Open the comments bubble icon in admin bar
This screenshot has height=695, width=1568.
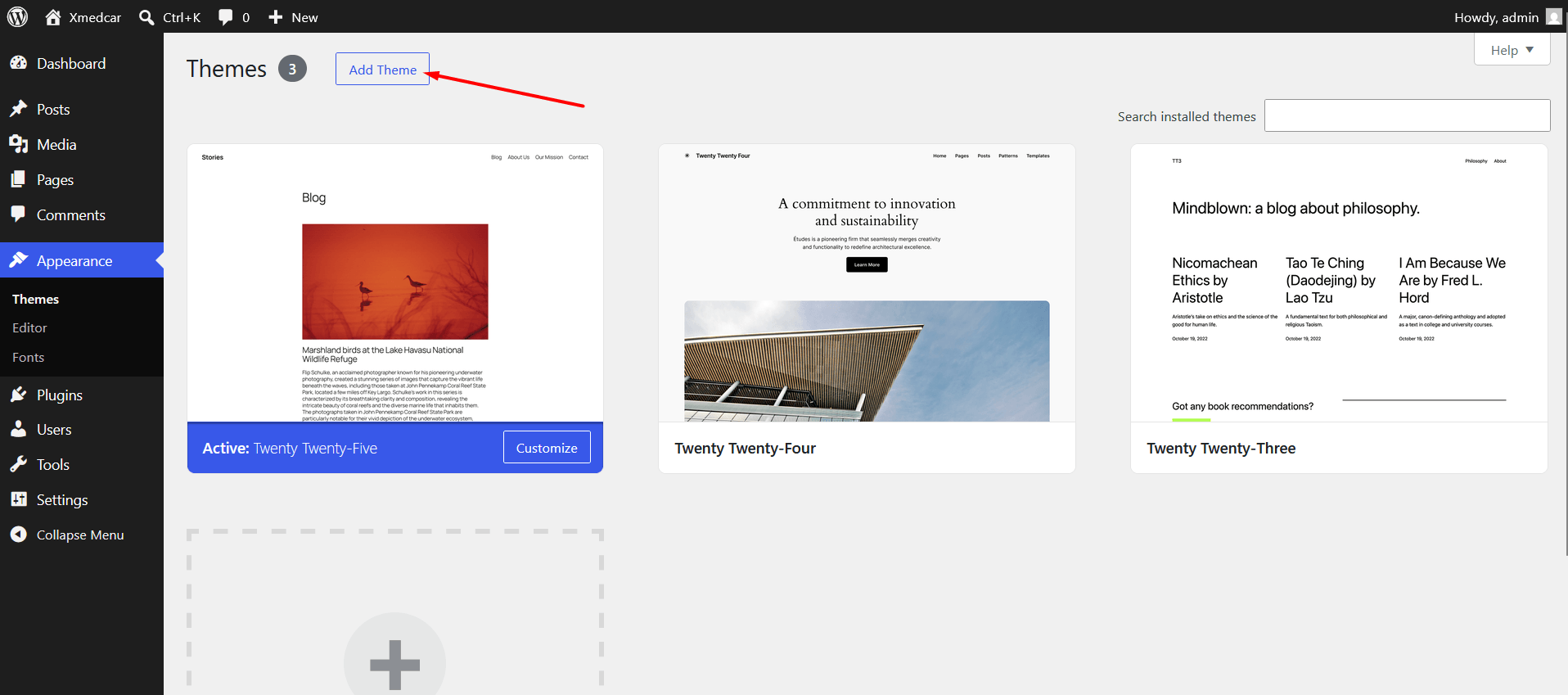pyautogui.click(x=226, y=17)
